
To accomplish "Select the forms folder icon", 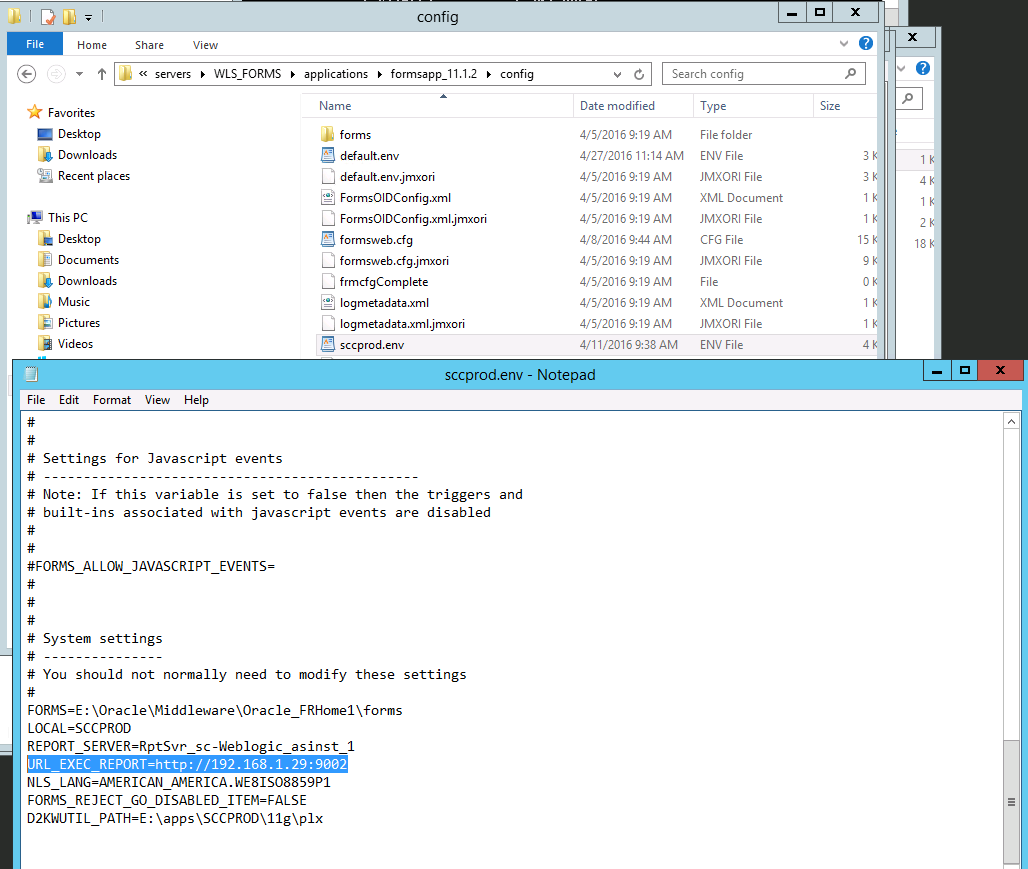I will (328, 134).
